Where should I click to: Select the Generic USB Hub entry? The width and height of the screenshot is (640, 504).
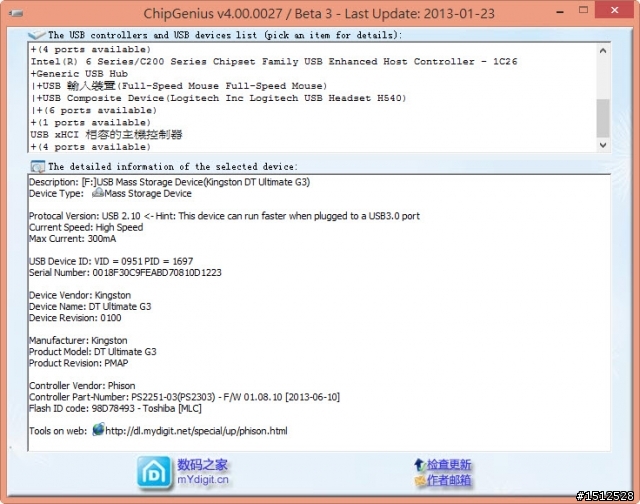[x=79, y=74]
